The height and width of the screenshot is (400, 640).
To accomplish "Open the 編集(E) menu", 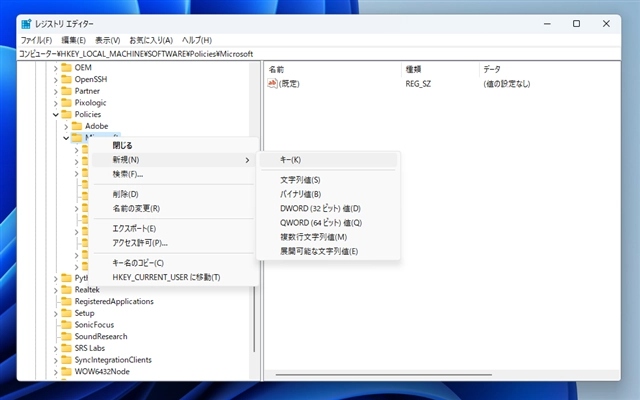I will tap(73, 40).
